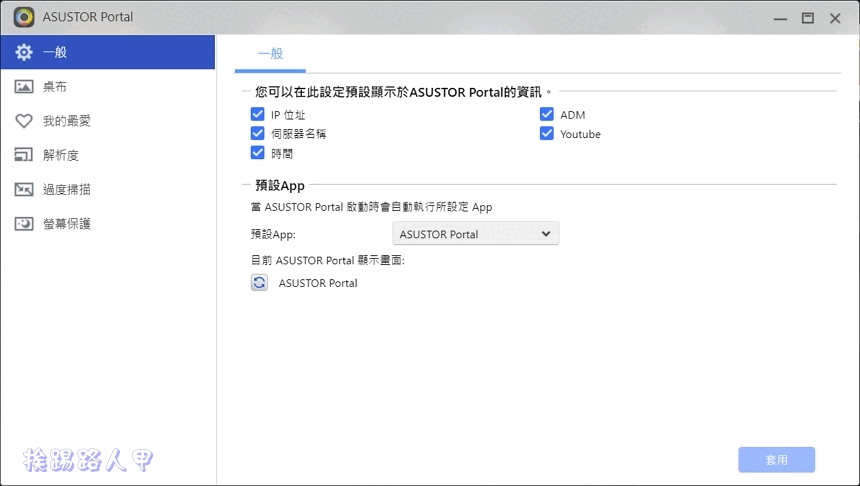Disable the 時間 checkbox
The width and height of the screenshot is (860, 486).
coord(257,152)
